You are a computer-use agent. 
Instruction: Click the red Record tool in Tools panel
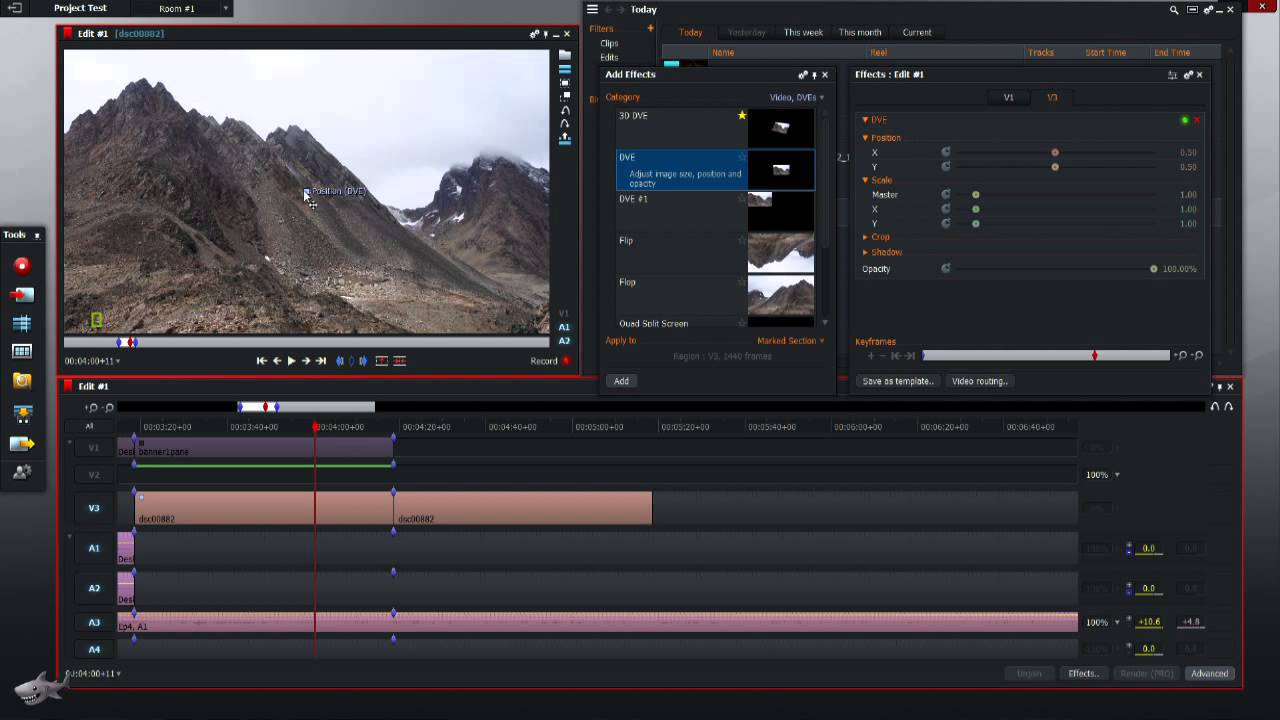(x=22, y=265)
